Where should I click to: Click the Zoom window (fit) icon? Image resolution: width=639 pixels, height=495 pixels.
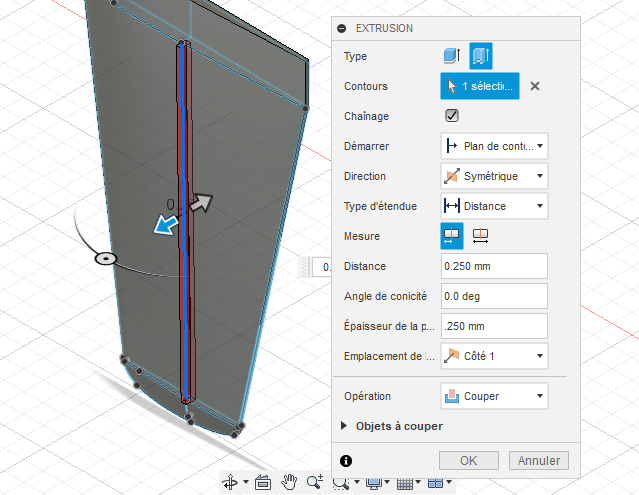(x=341, y=484)
